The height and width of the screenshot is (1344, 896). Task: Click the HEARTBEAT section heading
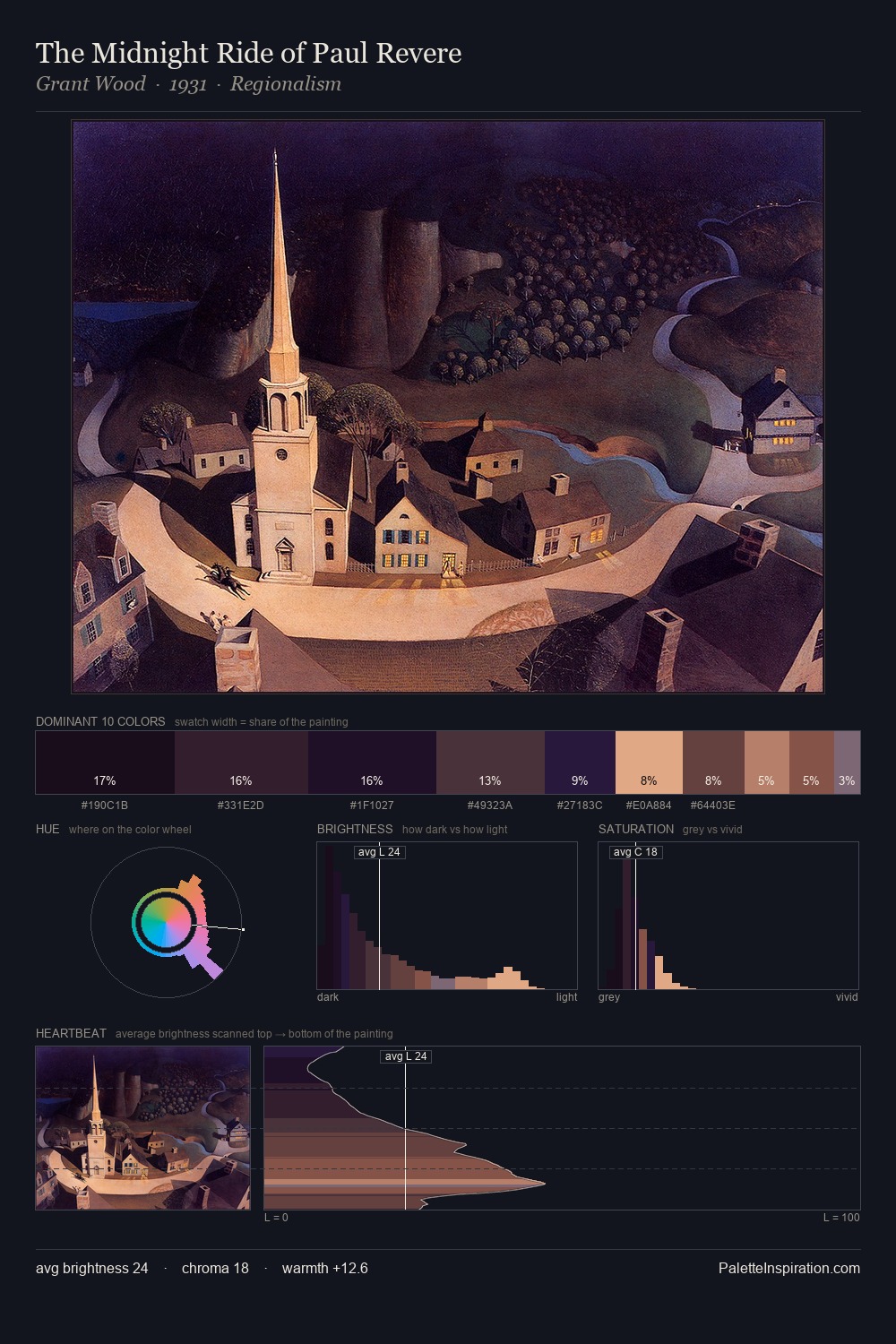(71, 1033)
